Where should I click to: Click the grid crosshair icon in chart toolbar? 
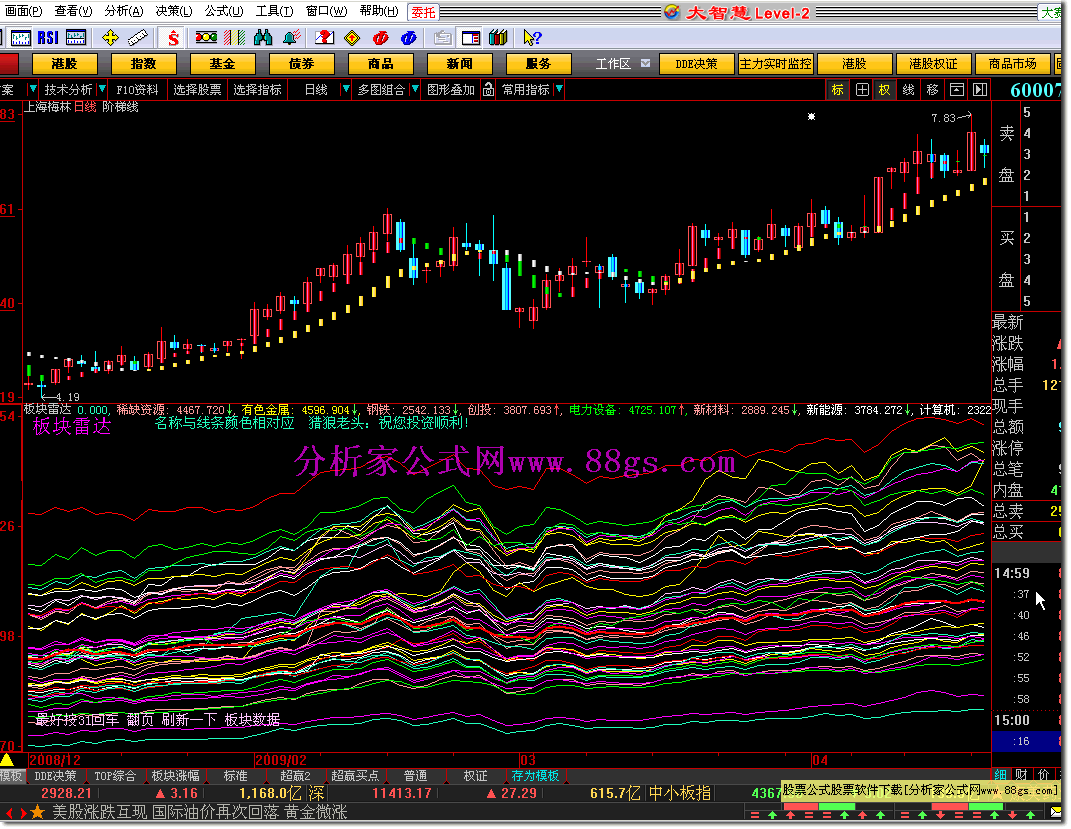pyautogui.click(x=862, y=89)
